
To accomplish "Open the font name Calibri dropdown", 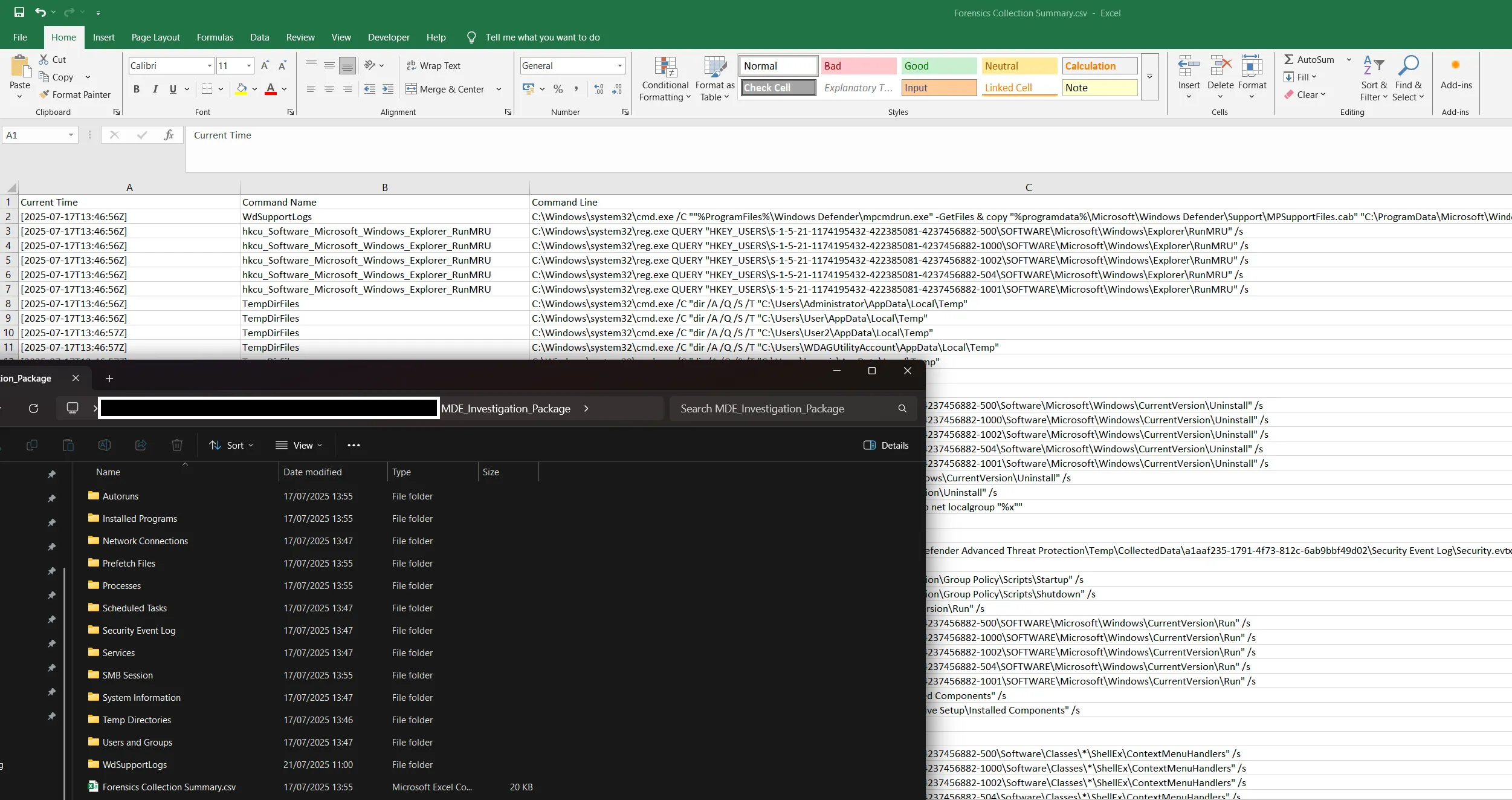I will pos(210,66).
